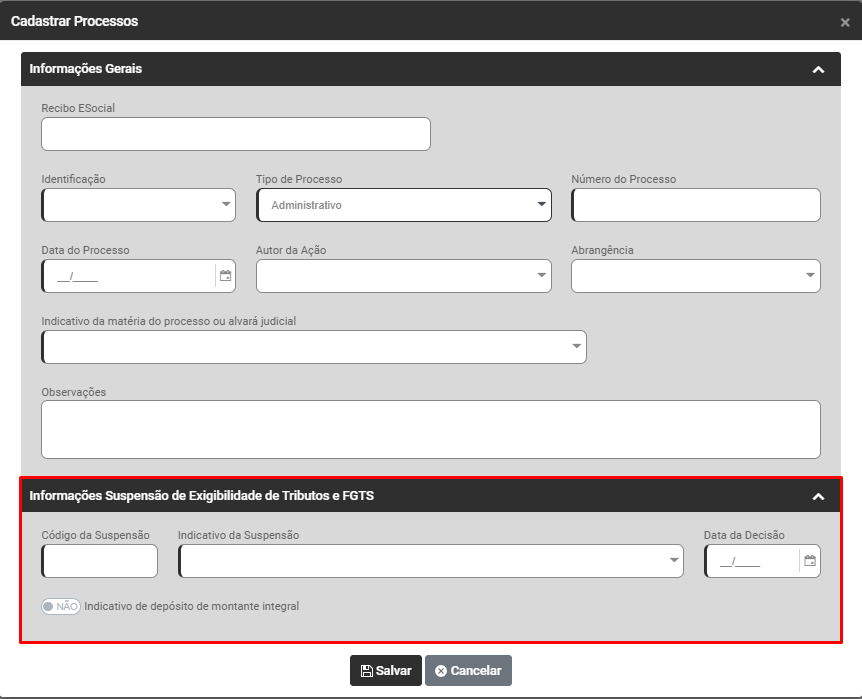Collapse the Informações Gerais section chevron
Screen dimensions: 862x699
[x=818, y=70]
